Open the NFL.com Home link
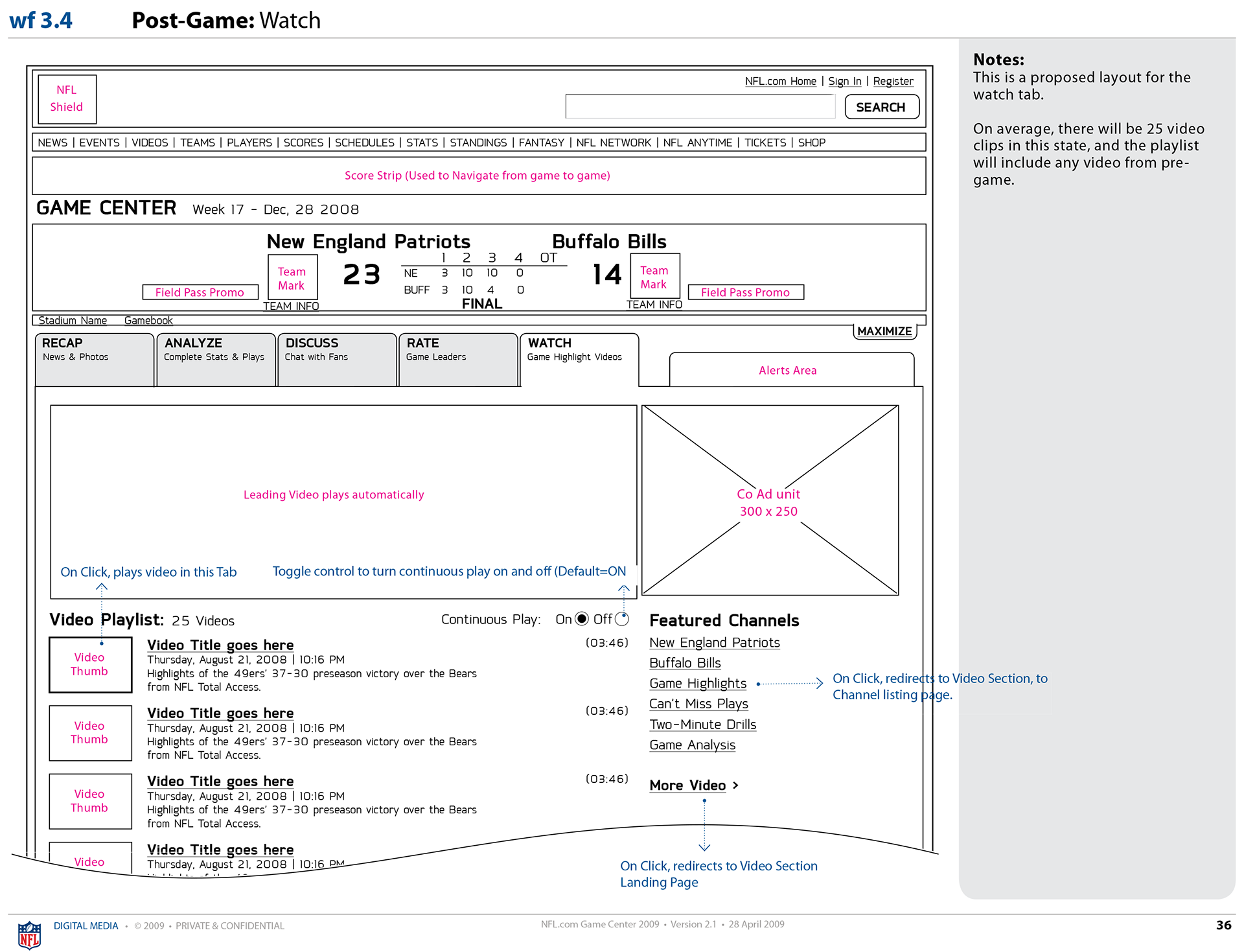Viewport: 1244px width, 952px height. click(x=780, y=81)
